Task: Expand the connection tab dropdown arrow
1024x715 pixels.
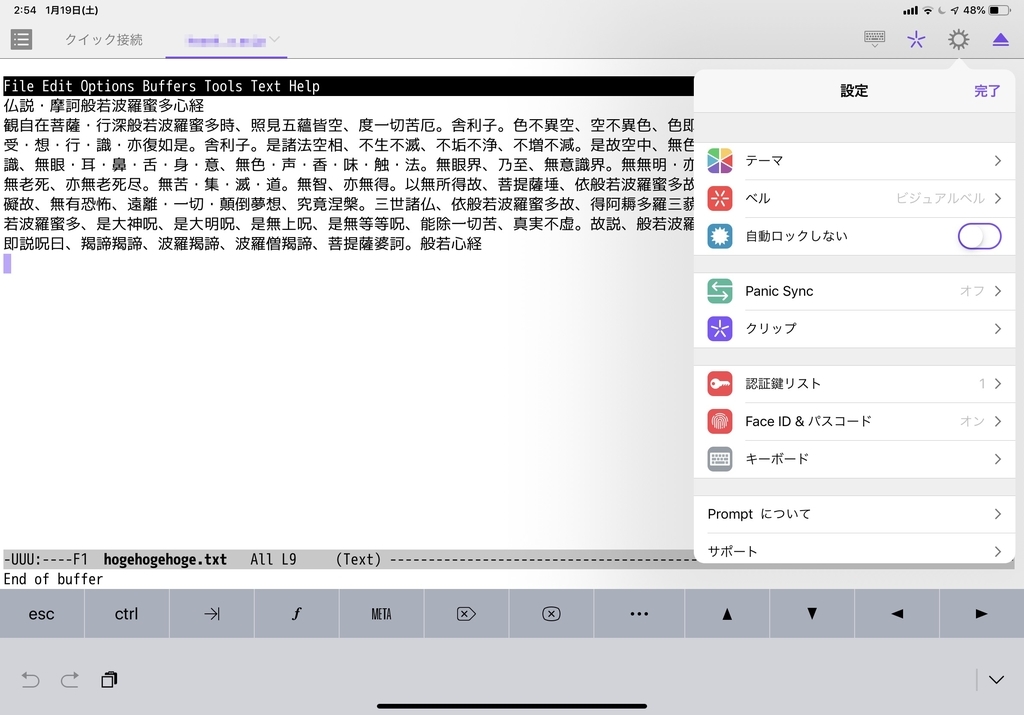Action: point(275,39)
